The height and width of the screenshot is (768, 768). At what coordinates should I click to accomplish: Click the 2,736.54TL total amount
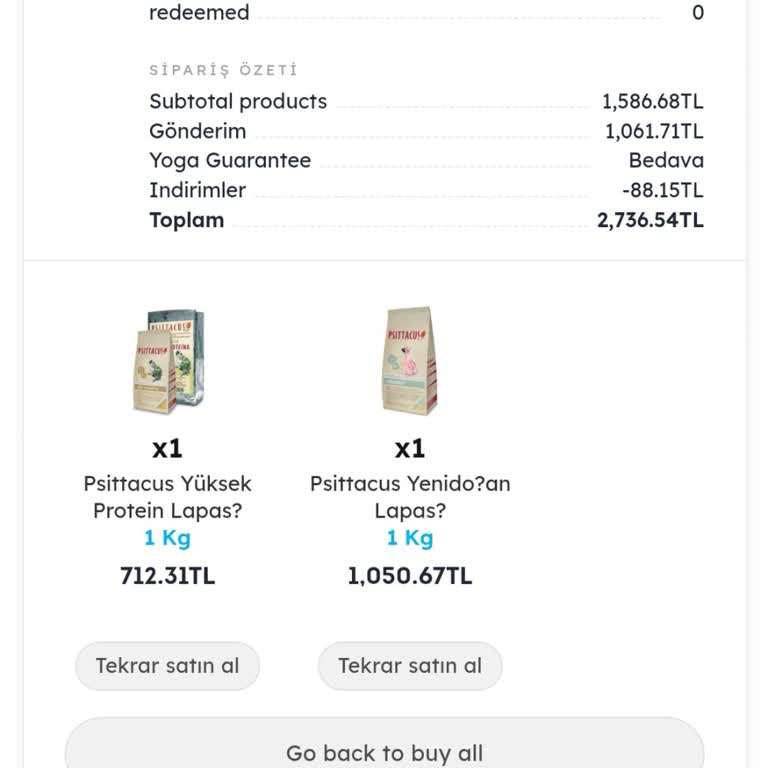tap(650, 220)
